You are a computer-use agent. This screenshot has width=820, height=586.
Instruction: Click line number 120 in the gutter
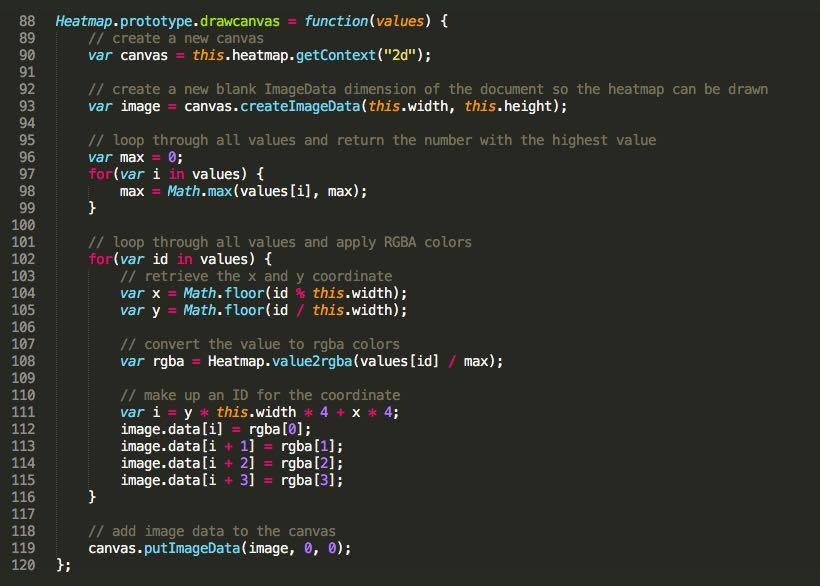[x=23, y=565]
